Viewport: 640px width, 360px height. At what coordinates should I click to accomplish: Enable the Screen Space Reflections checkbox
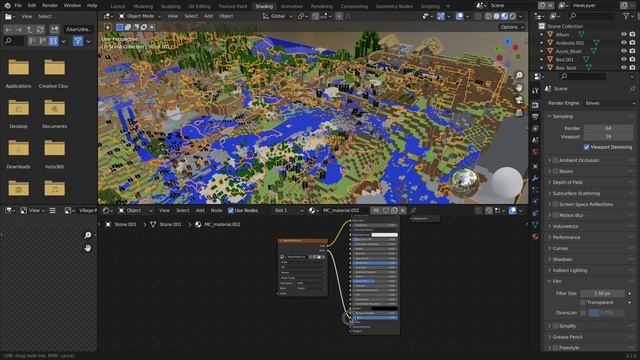pos(555,204)
